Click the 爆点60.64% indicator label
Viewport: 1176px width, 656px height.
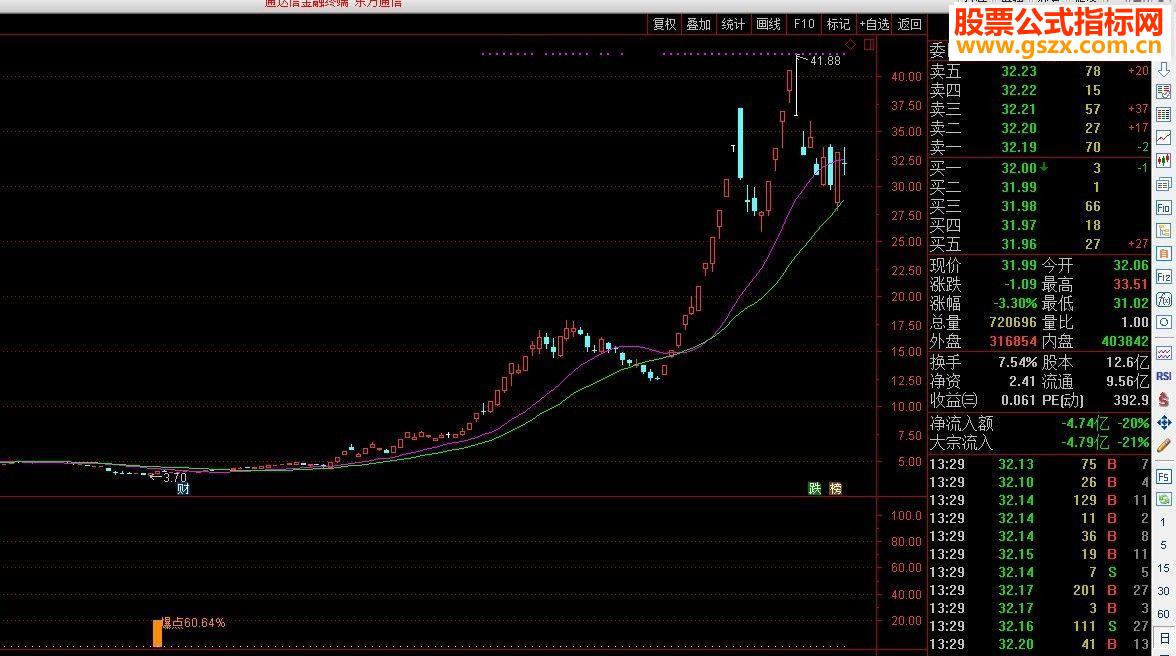(194, 622)
